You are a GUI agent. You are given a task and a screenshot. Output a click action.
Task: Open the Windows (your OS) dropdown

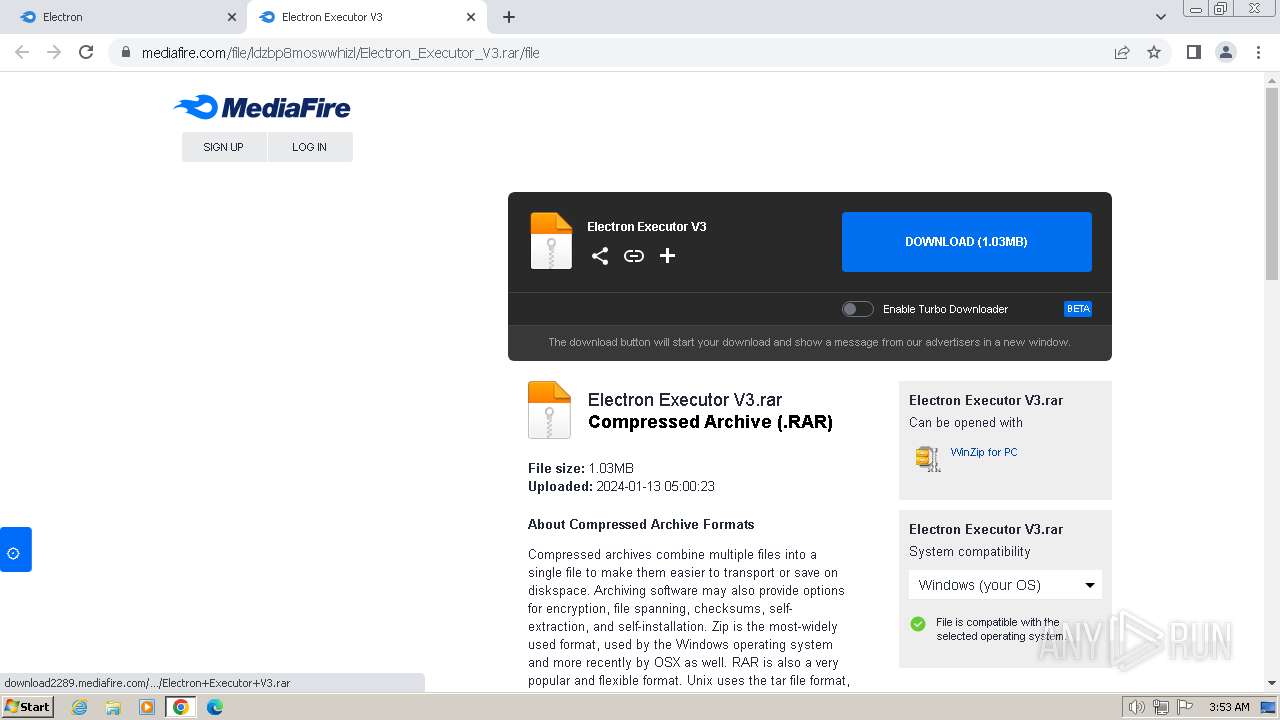1005,585
